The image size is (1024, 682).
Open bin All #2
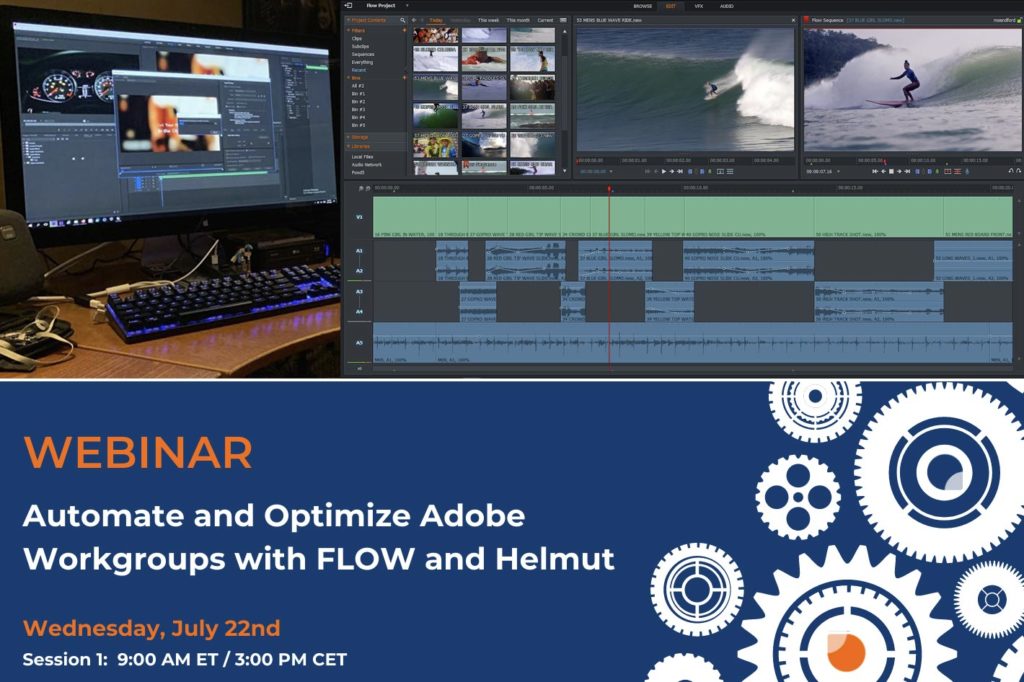click(358, 86)
